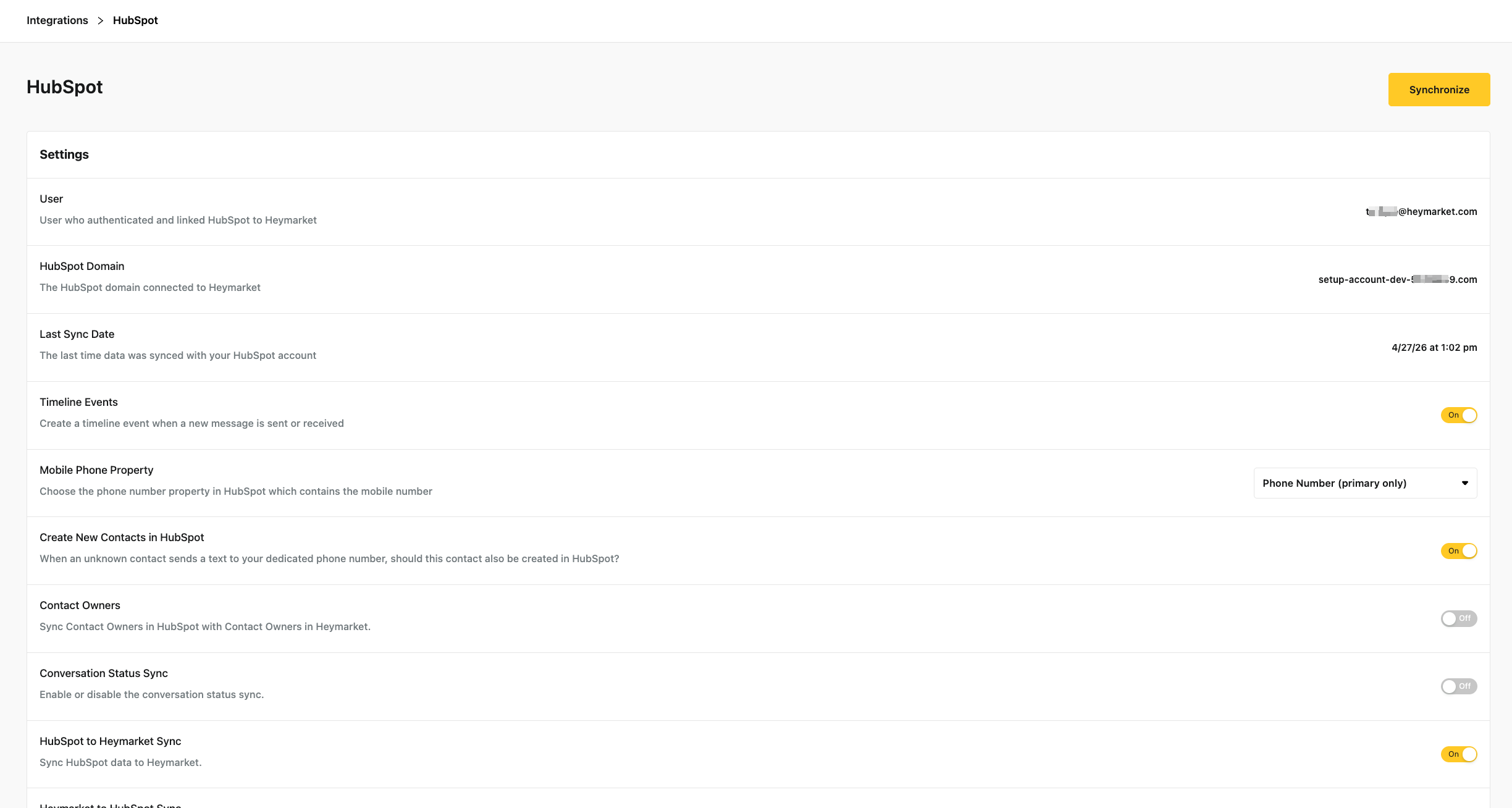Screen dimensions: 1512x808
Task: Click 'Choose the phone number property in HubSpot' description
Action: (236, 491)
